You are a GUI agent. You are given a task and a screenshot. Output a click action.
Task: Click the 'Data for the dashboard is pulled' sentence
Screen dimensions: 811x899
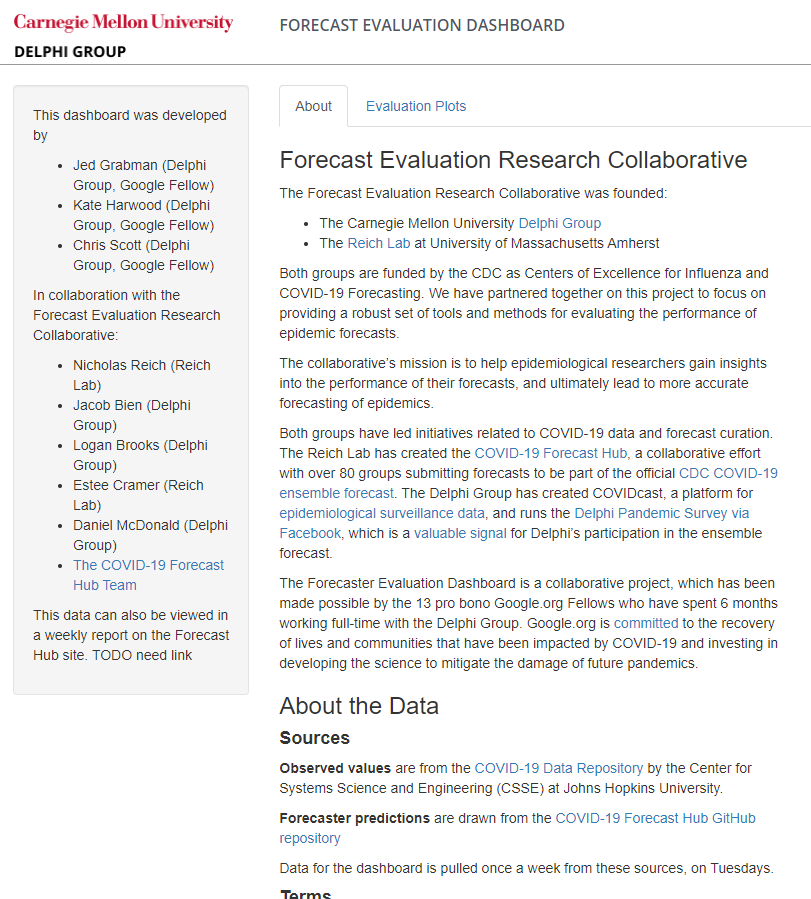[527, 868]
